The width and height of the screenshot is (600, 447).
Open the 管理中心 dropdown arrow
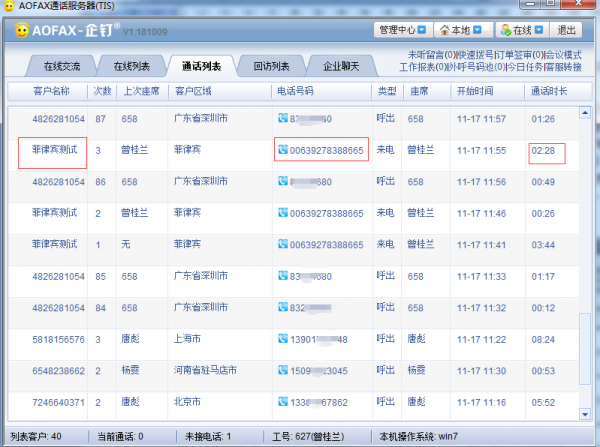(x=422, y=30)
